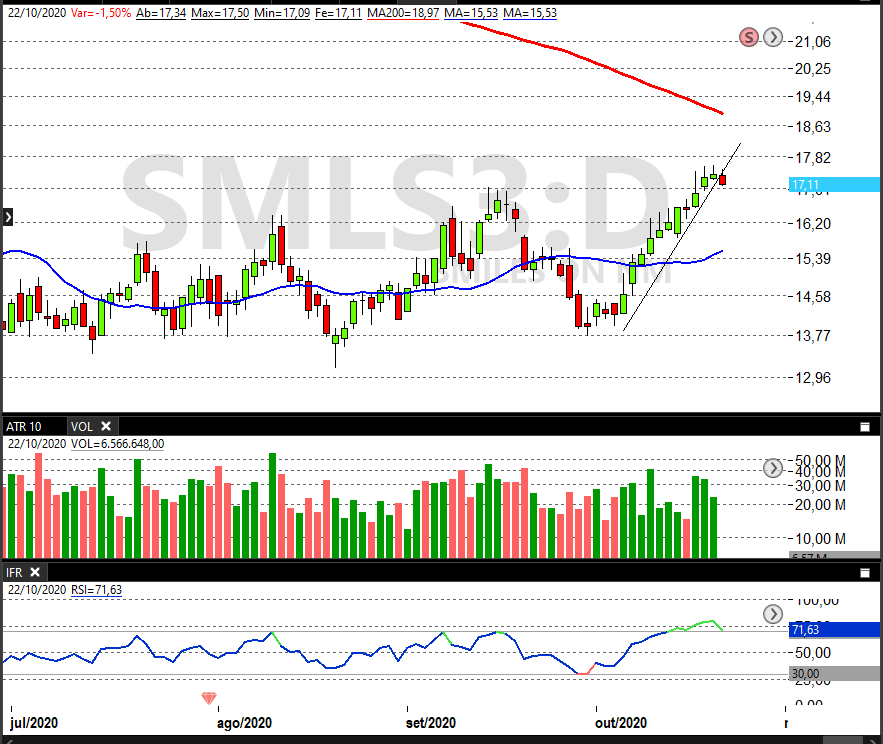Maximize the main price chart panel
This screenshot has width=883, height=744.
865,4
